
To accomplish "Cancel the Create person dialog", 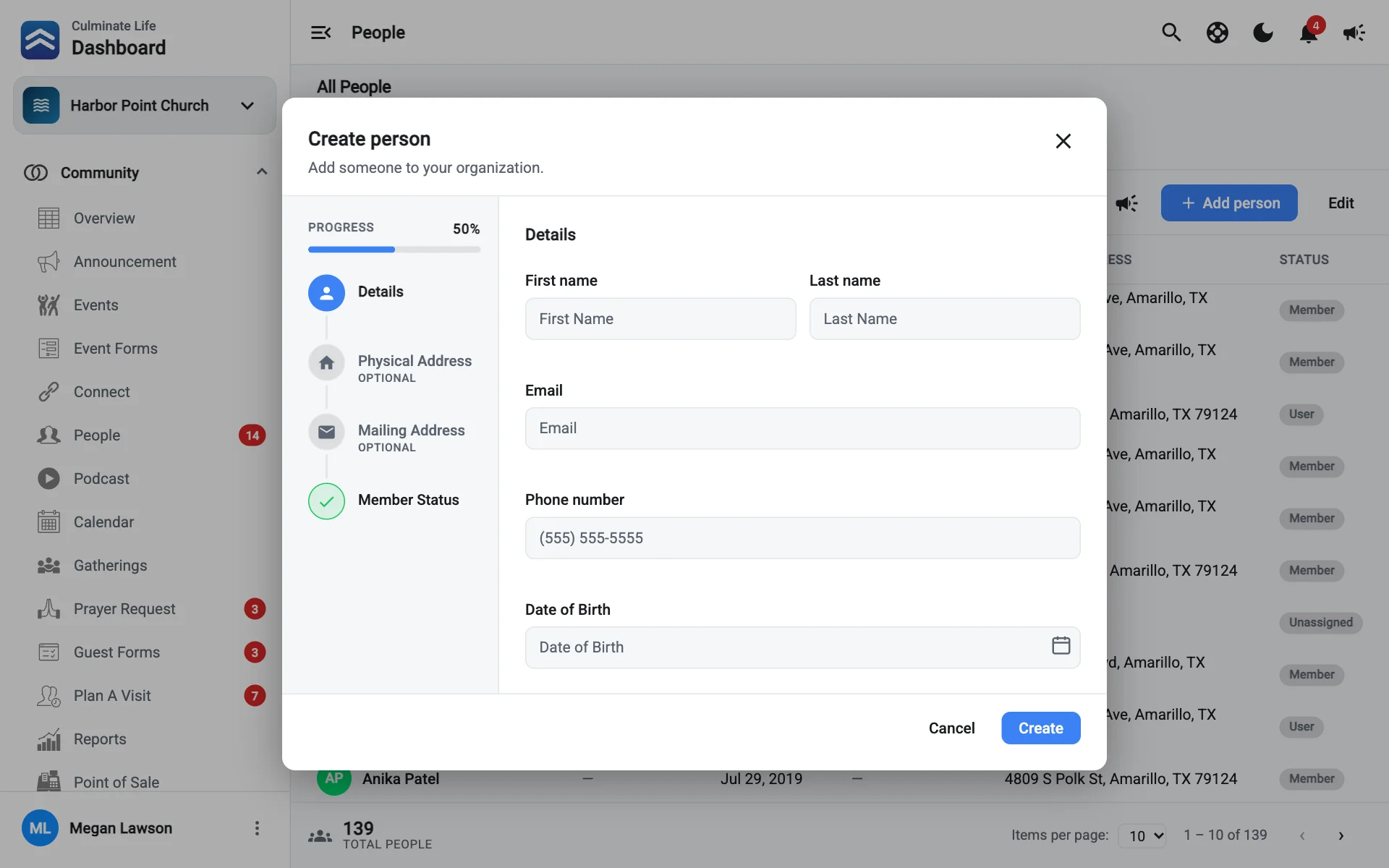I will click(x=952, y=728).
